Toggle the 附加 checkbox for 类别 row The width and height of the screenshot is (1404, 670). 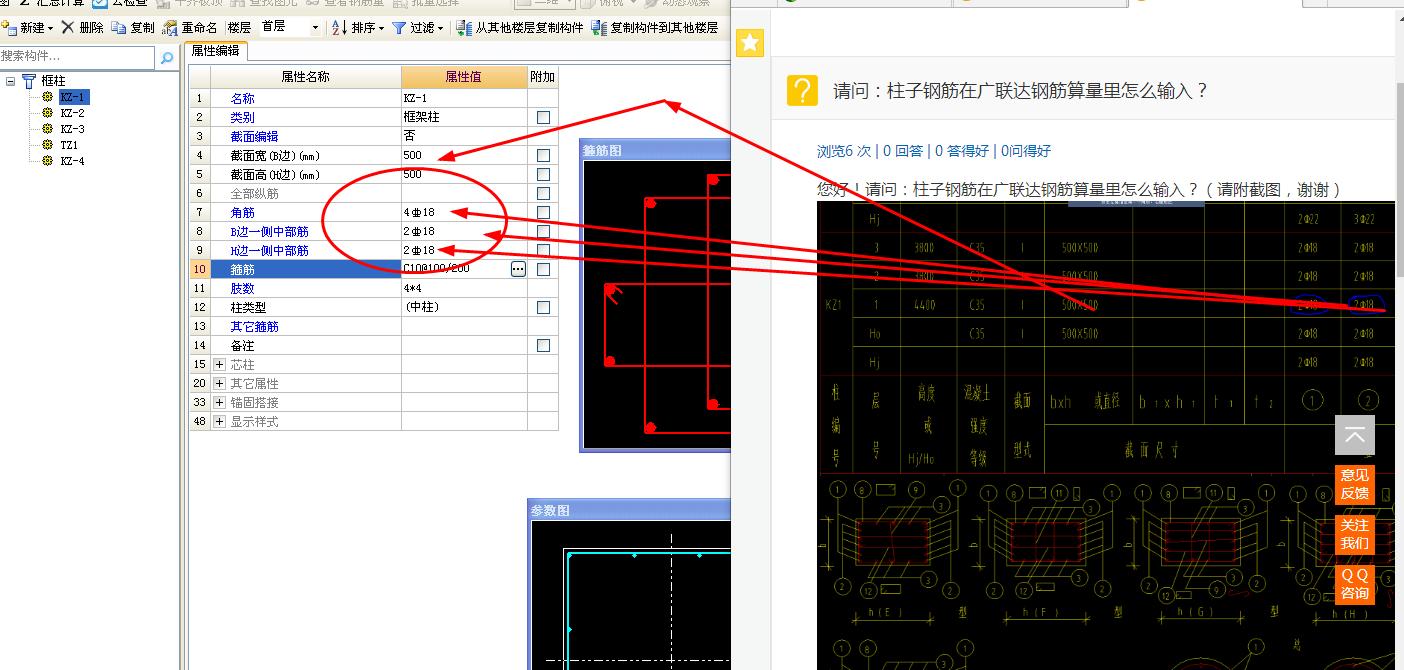(543, 117)
